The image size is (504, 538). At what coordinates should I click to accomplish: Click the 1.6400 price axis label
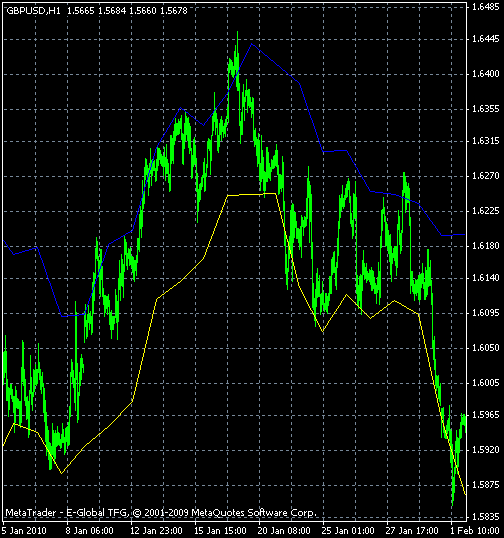click(x=485, y=74)
